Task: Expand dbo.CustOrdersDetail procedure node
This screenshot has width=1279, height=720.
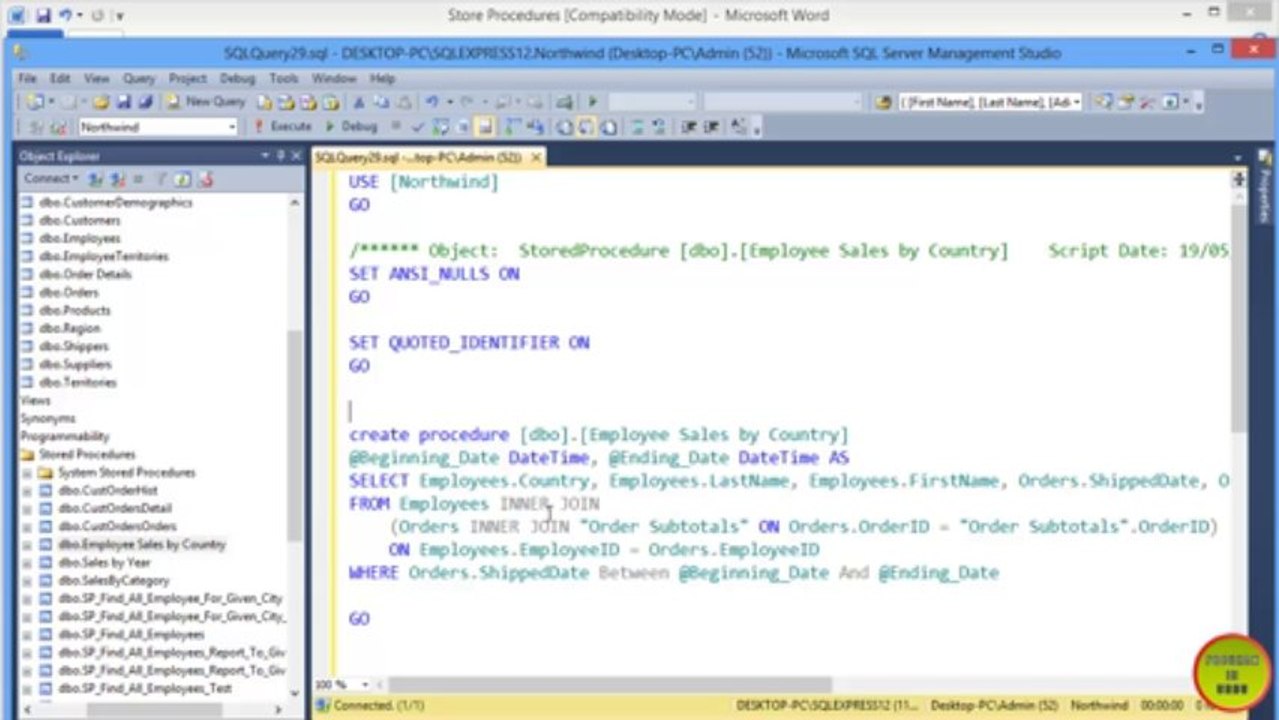Action: [x=27, y=508]
